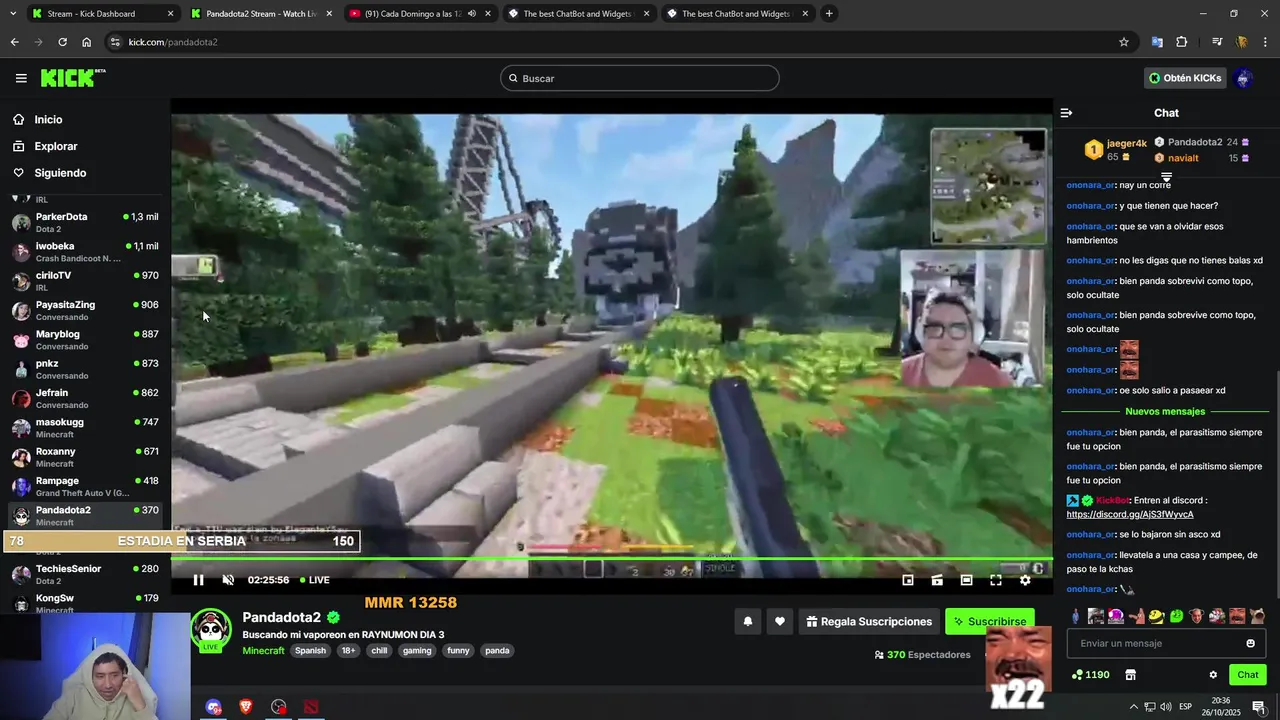This screenshot has height=720, width=1280.
Task: Open cirilоTV channel in sidebar
Action: point(85,280)
